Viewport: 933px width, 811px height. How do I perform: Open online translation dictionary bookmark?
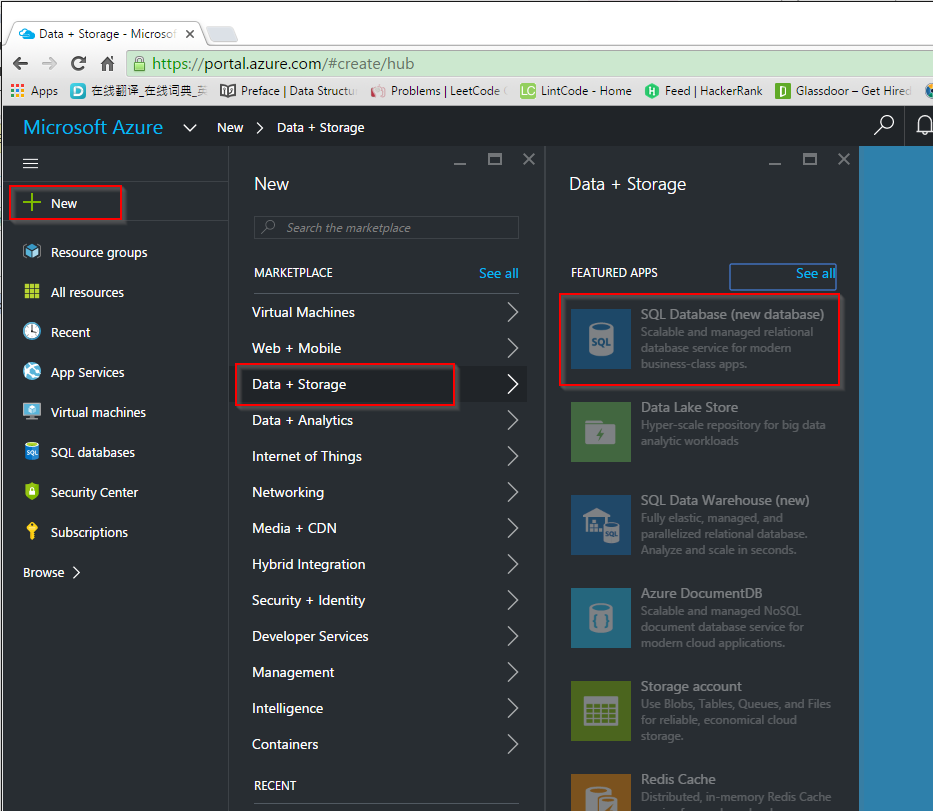coord(139,90)
